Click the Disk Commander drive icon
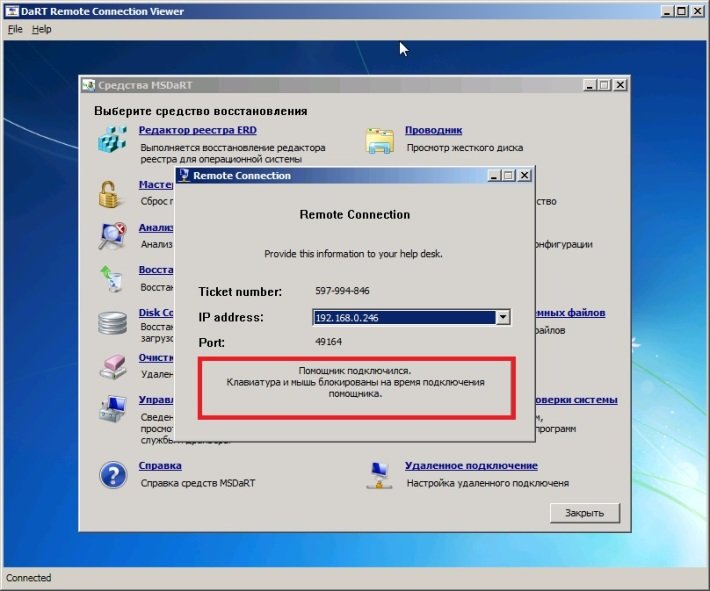The width and height of the screenshot is (710, 591). (111, 322)
